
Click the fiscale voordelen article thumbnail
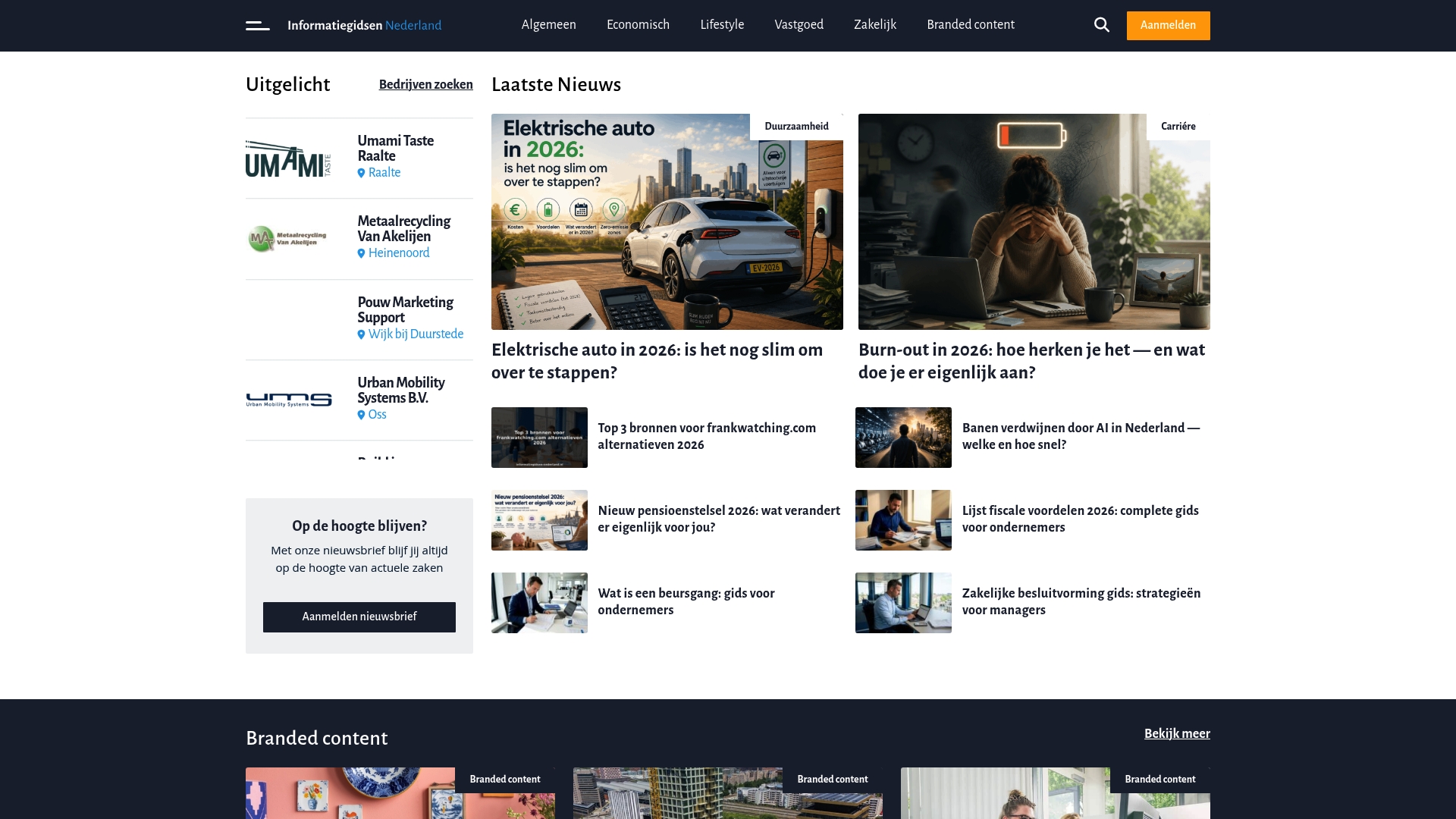903,520
